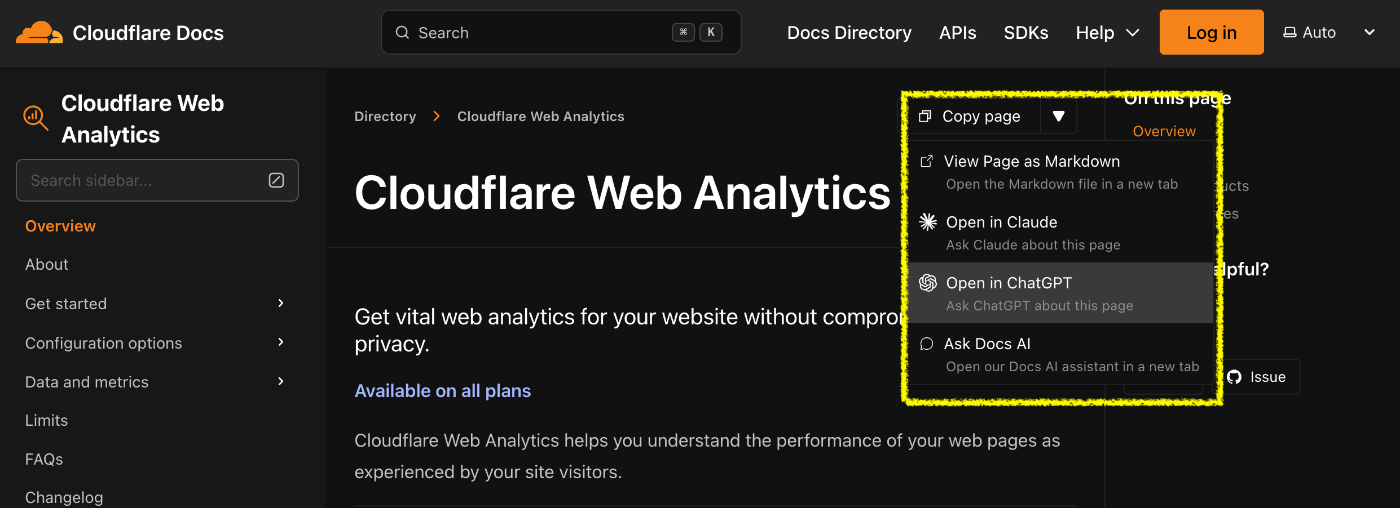Focus the Search sidebar input field

tap(157, 181)
